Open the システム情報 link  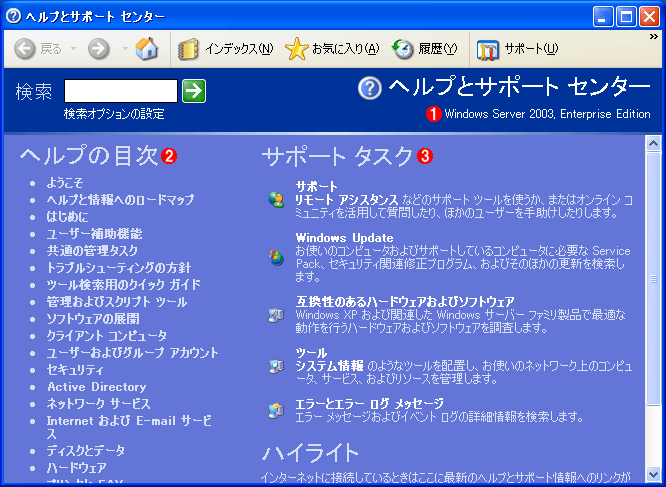(x=330, y=366)
